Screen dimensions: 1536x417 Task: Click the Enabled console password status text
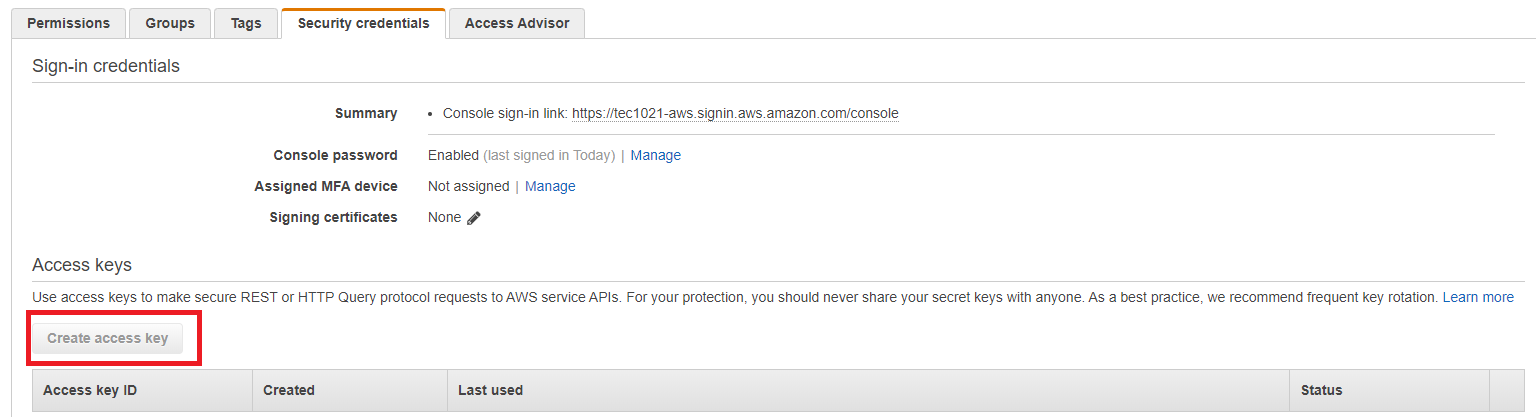tap(453, 156)
